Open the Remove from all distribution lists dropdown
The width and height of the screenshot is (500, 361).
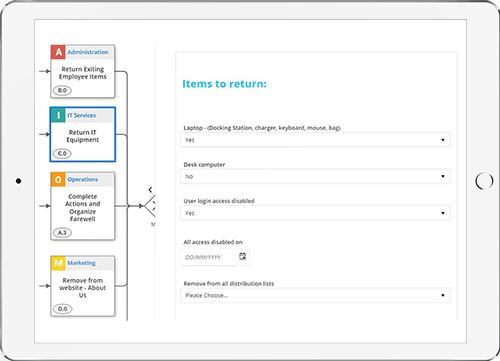tap(315, 295)
